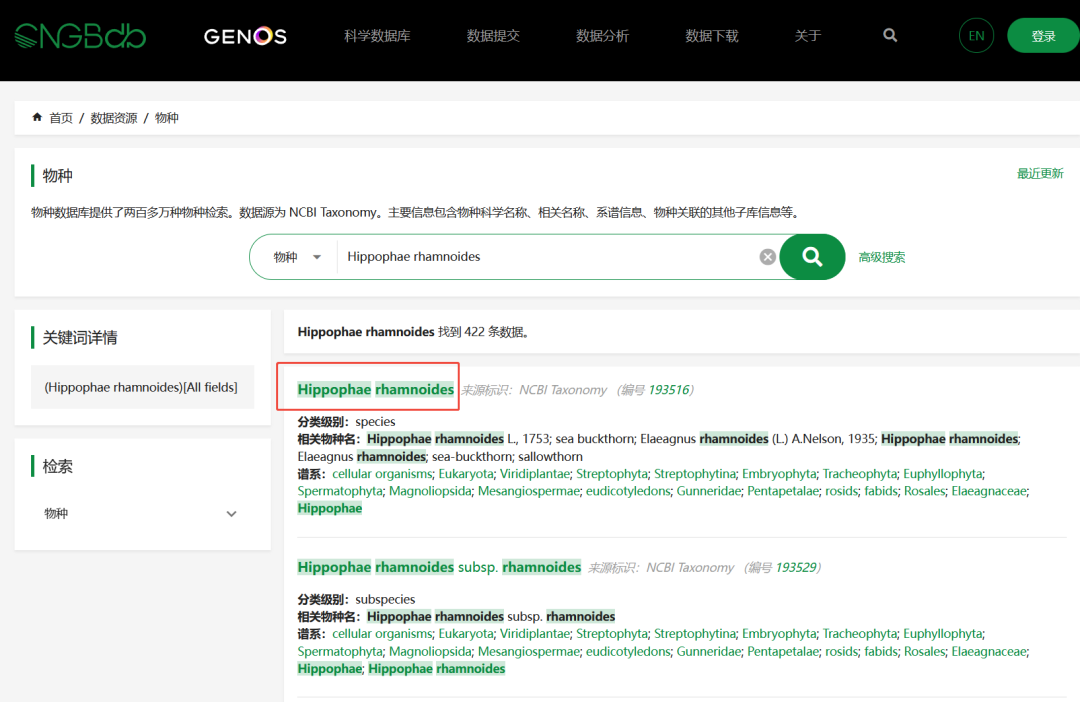This screenshot has width=1080, height=702.
Task: Open Gunneridae in first result lineage
Action: (x=709, y=491)
